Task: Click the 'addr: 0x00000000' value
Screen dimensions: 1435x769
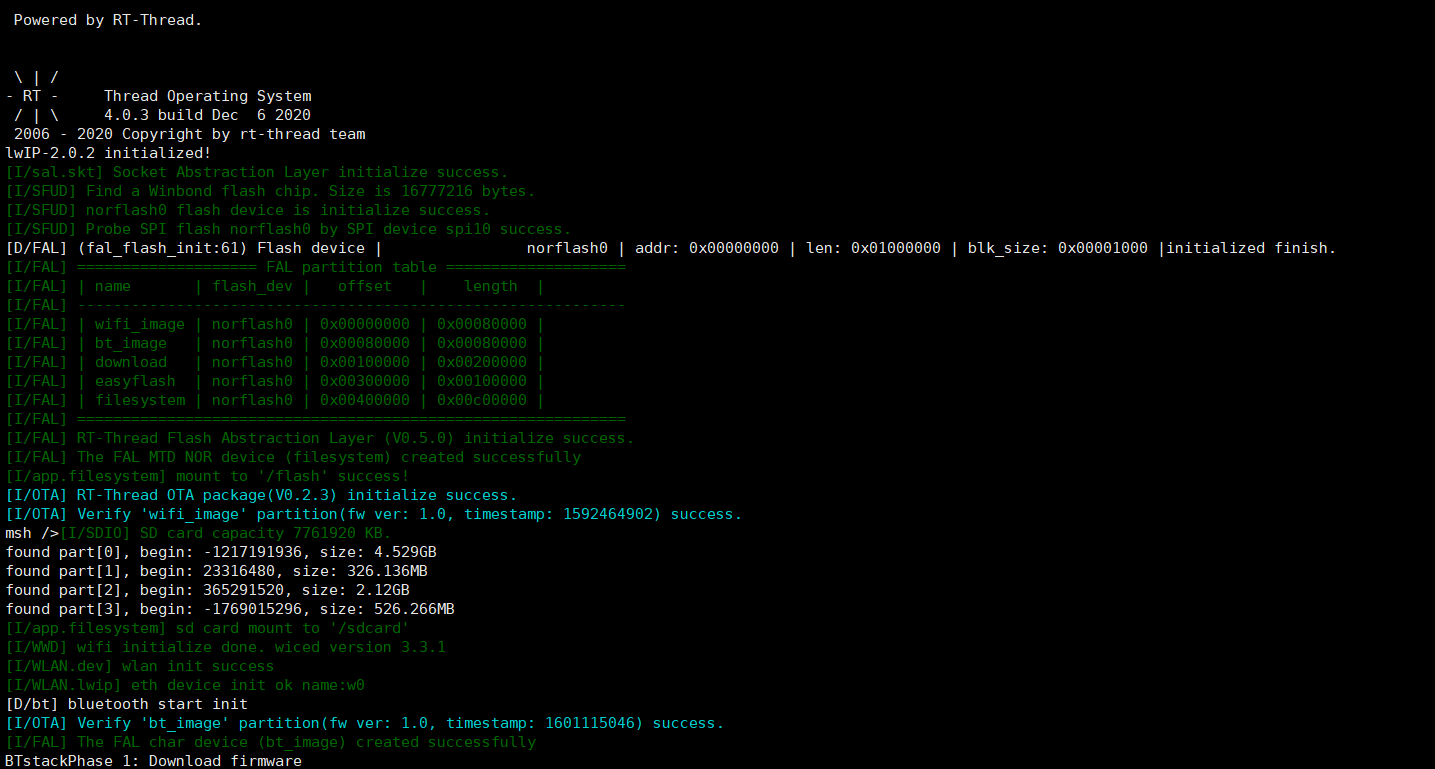Action: (x=707, y=248)
